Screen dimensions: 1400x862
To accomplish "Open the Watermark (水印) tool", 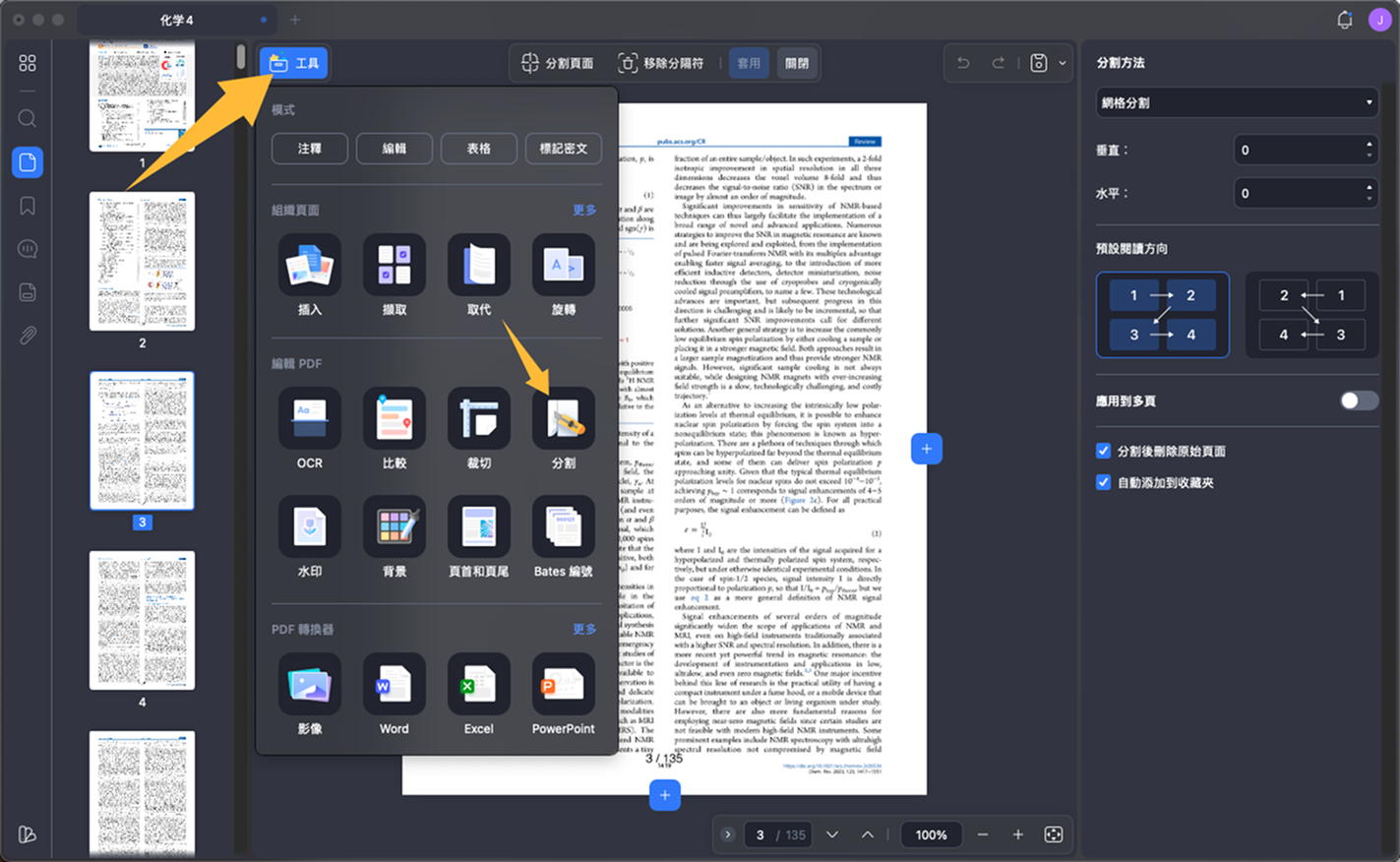I will point(310,526).
